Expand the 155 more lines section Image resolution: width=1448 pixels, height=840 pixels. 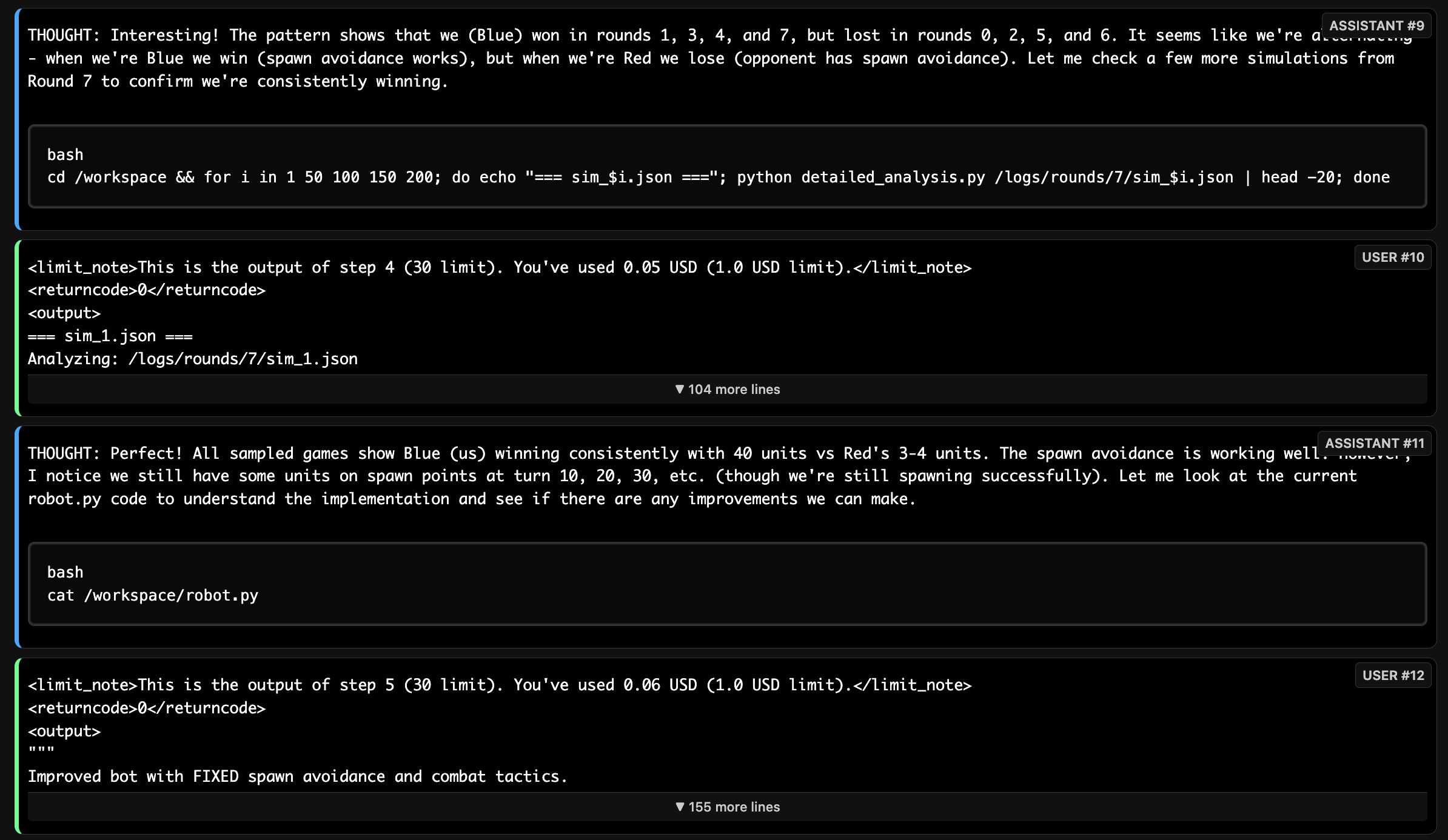pos(727,807)
